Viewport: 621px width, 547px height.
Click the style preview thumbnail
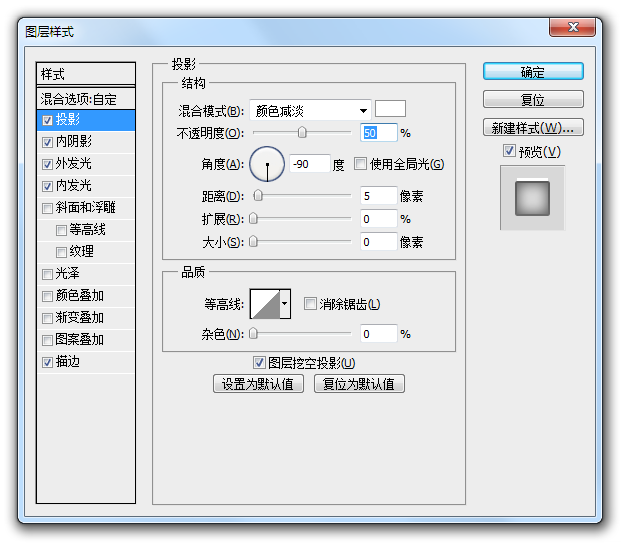coord(532,197)
